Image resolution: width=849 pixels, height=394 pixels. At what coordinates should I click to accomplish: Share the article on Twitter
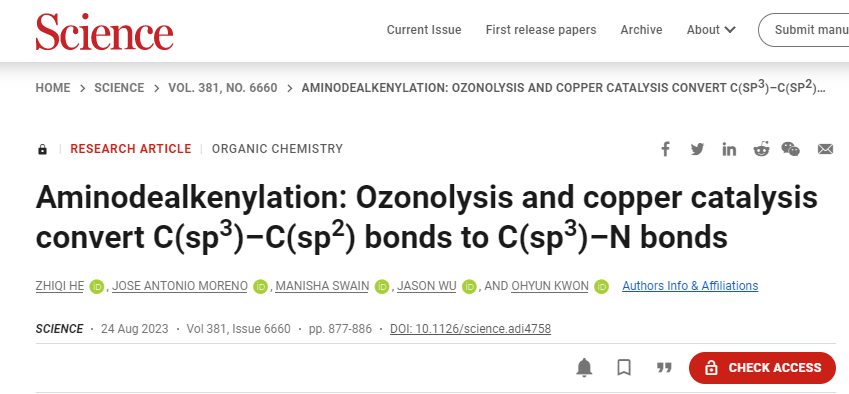[697, 149]
